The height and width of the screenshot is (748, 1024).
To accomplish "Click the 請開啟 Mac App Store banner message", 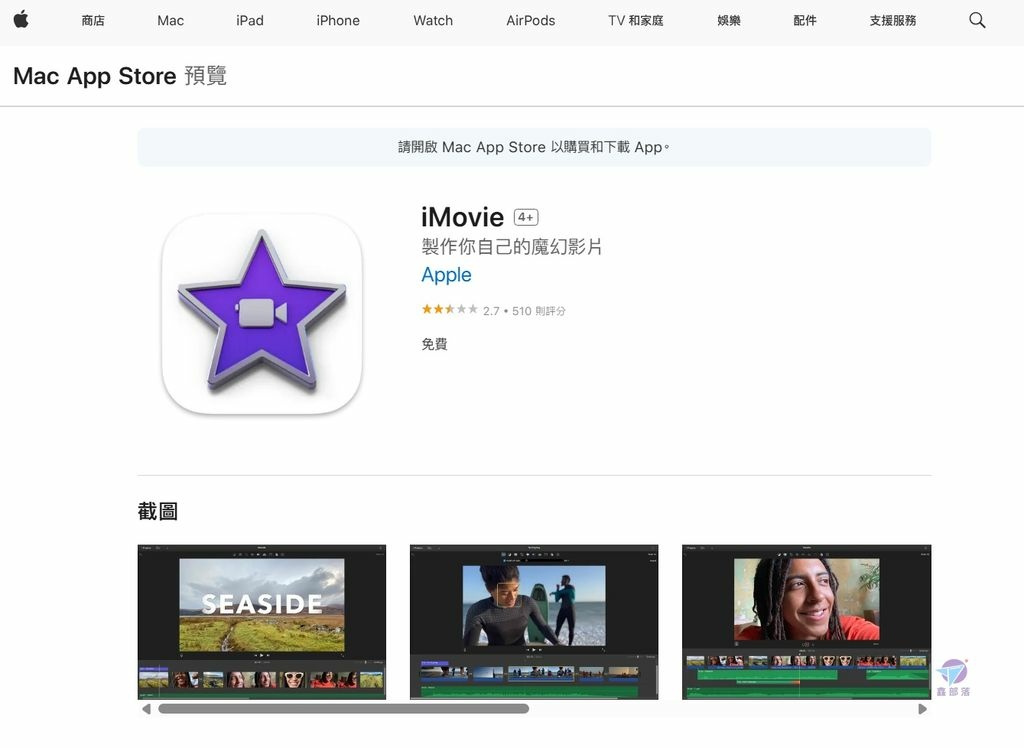I will click(x=534, y=147).
